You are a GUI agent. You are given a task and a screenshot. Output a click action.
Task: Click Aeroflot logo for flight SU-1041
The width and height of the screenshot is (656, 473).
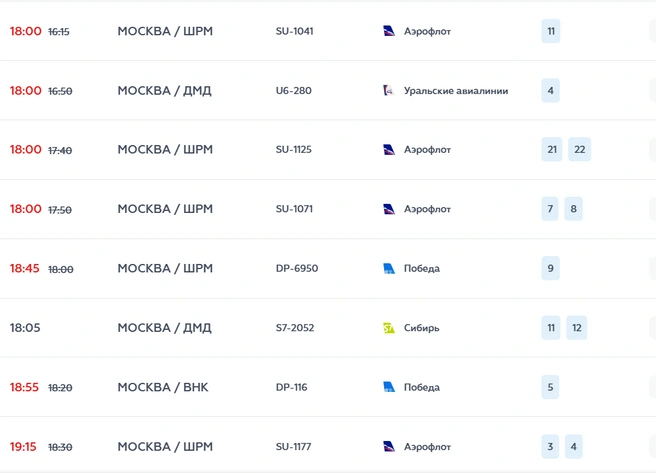[389, 31]
